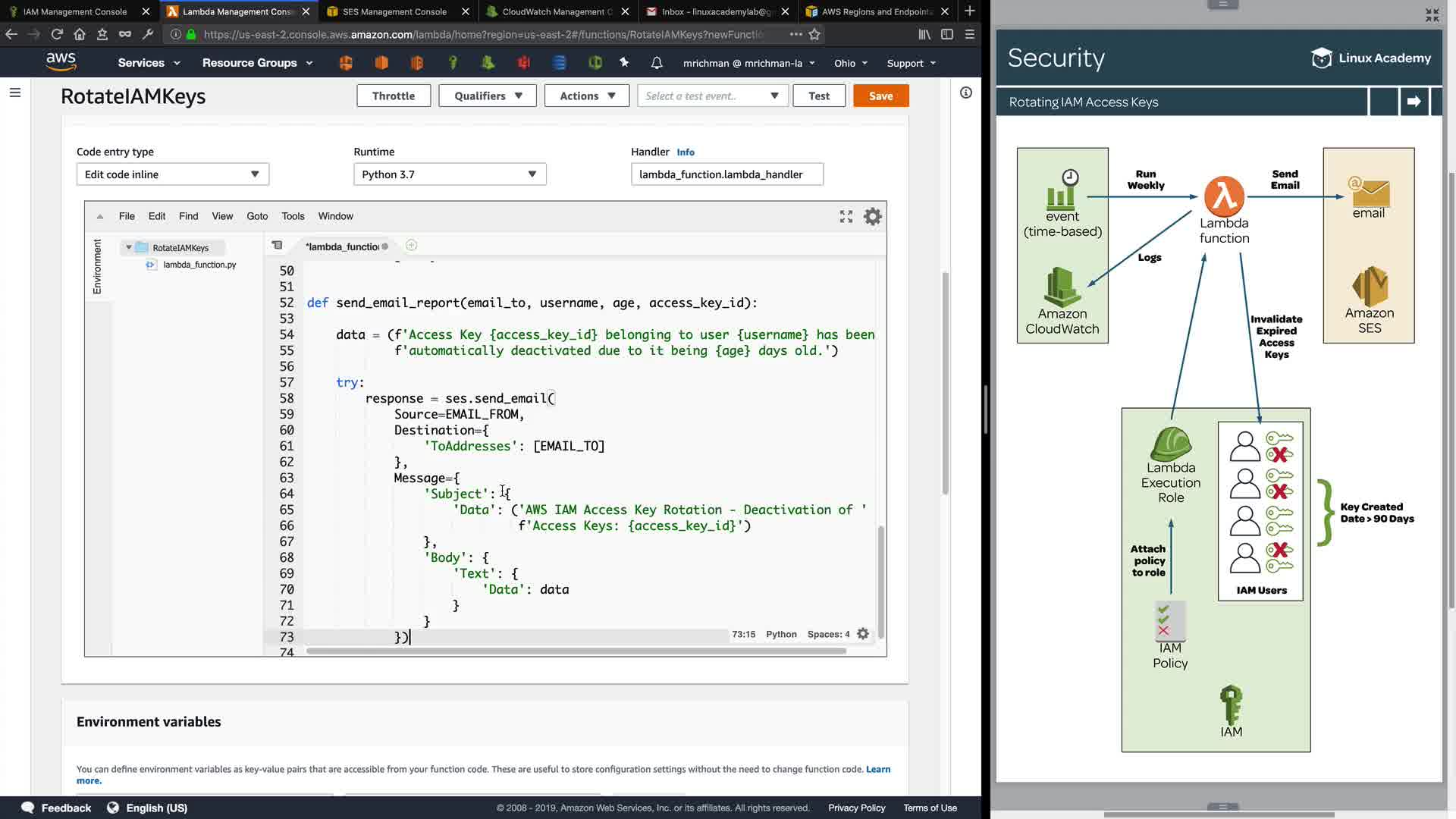Screen dimensions: 1456x819
Task: Click the editor horizontal scrollbar
Action: (x=576, y=651)
